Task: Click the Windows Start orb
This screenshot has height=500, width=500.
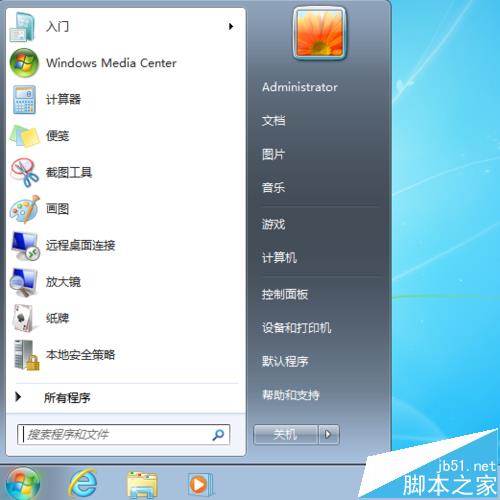Action: (x=23, y=484)
